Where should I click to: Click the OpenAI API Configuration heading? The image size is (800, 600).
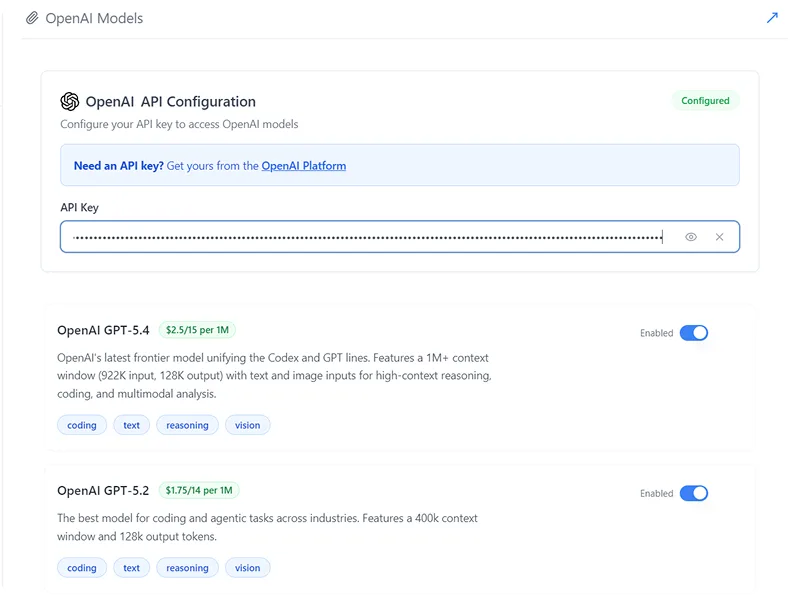pos(170,102)
